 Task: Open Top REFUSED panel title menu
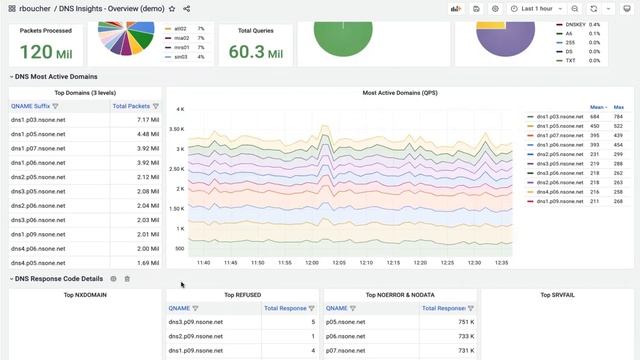tap(242, 295)
